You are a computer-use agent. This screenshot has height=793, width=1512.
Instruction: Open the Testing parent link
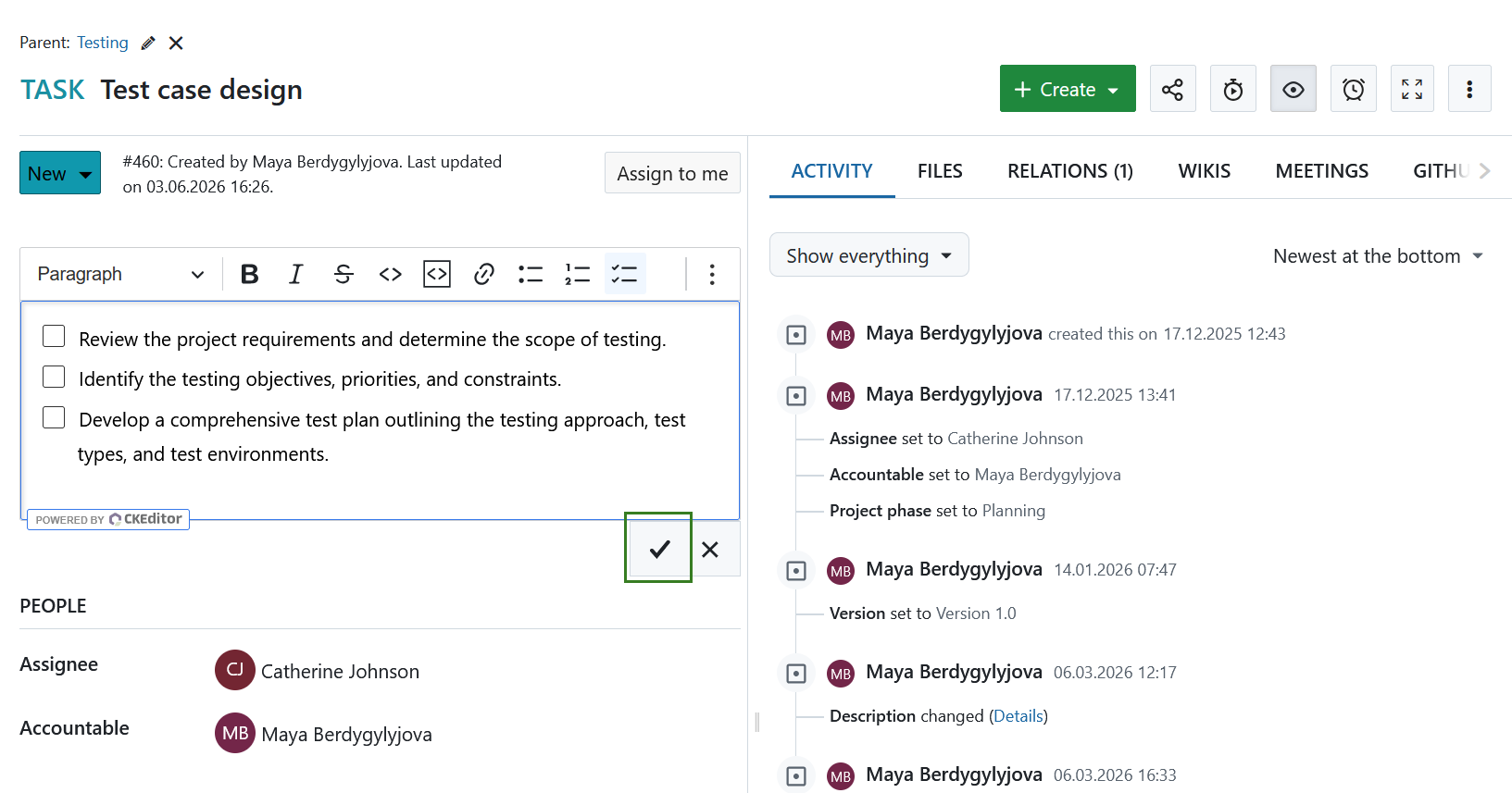click(103, 43)
